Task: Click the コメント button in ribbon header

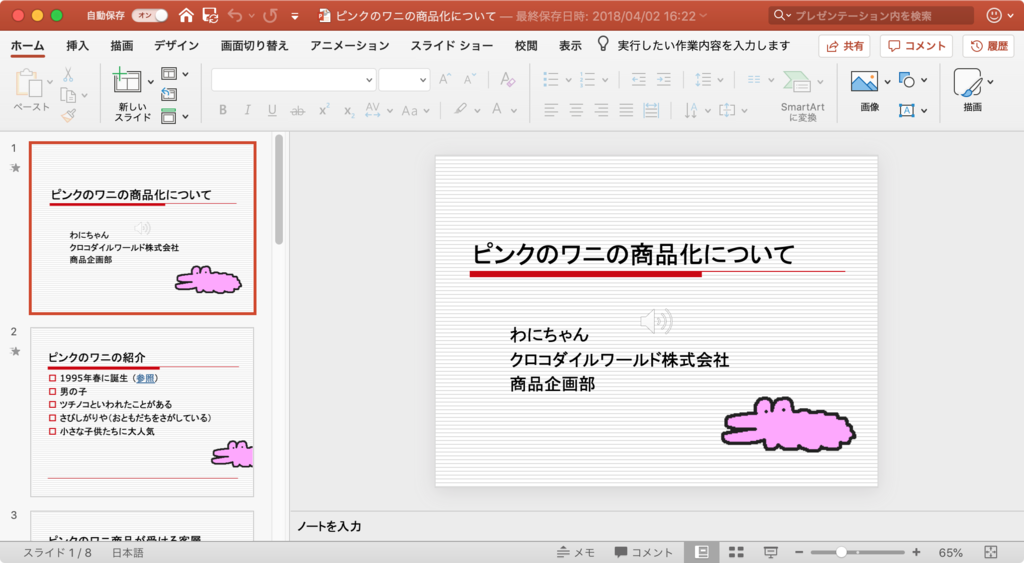Action: coord(916,46)
